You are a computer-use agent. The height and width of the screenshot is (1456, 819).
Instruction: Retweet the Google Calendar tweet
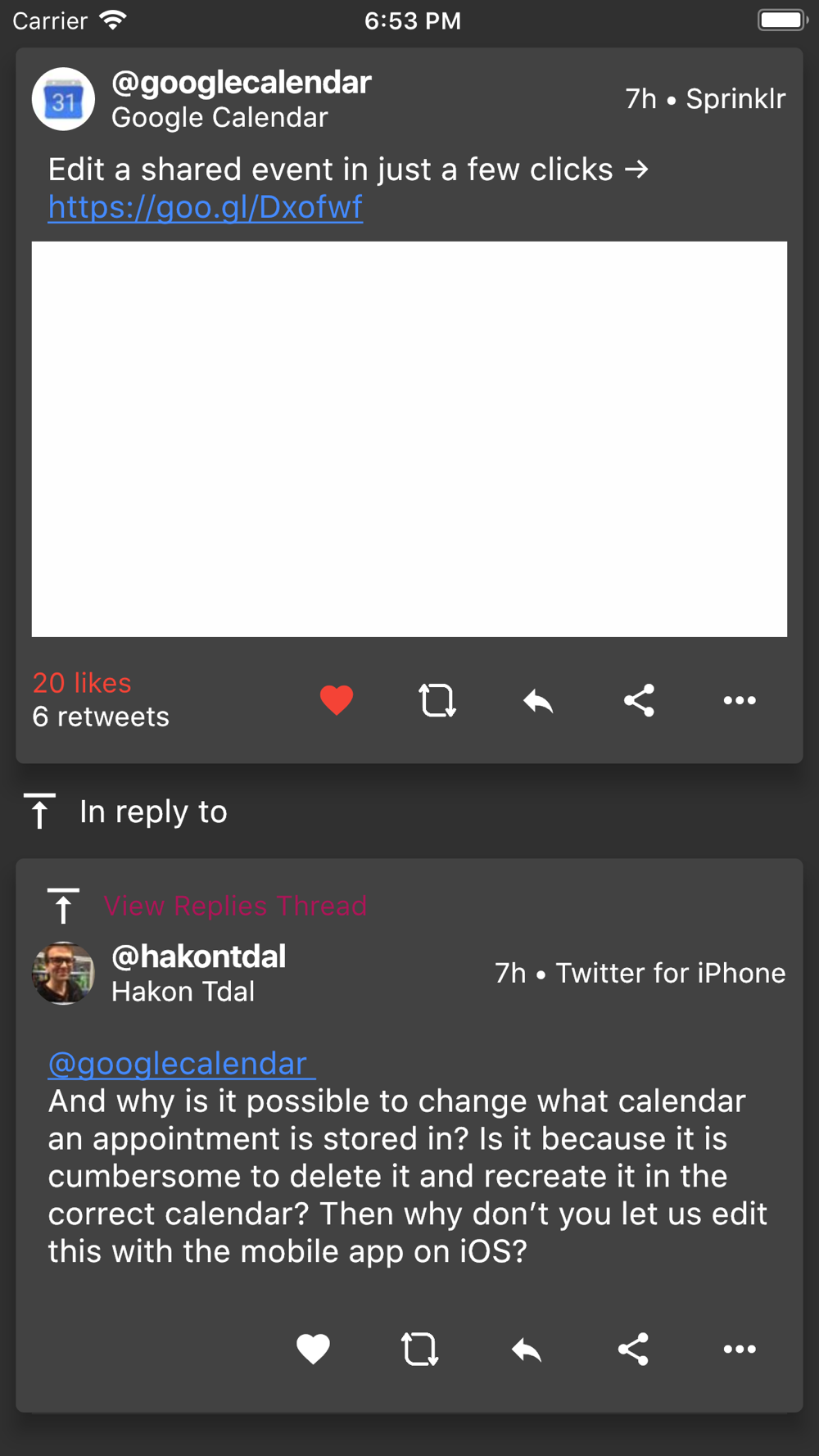click(437, 700)
